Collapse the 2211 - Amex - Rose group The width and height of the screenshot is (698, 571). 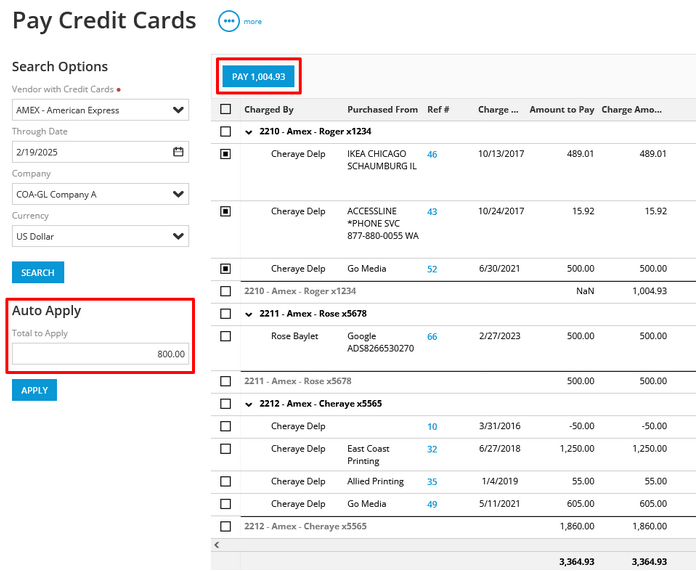pyautogui.click(x=249, y=315)
